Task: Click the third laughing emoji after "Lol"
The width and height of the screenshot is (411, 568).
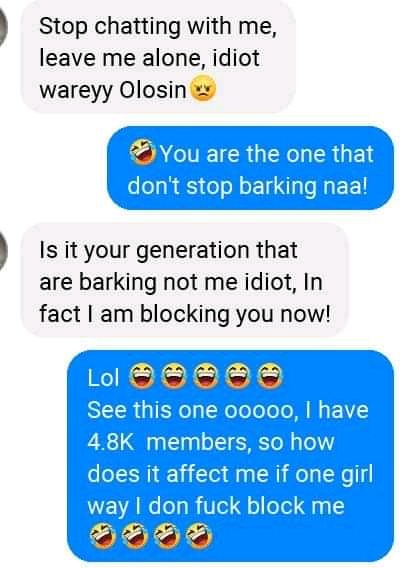Action: 206,377
